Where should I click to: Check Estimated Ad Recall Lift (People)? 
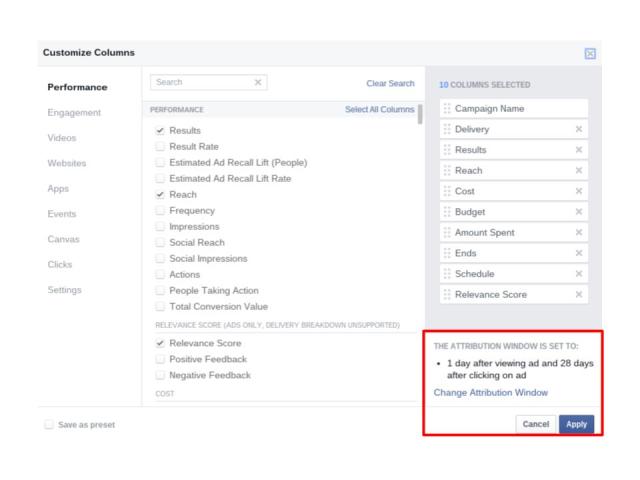160,162
